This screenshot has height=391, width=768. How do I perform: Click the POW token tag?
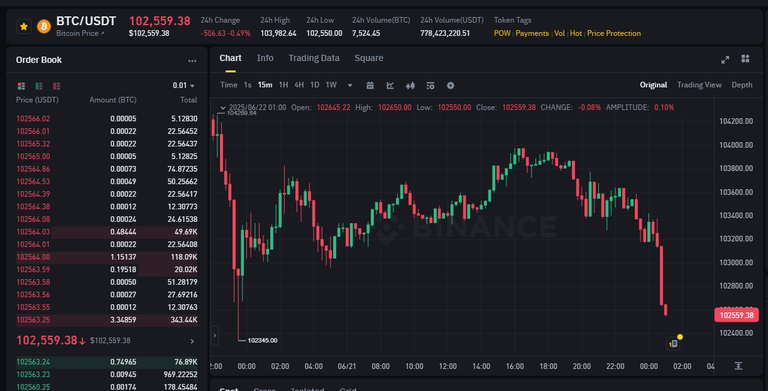coord(502,33)
